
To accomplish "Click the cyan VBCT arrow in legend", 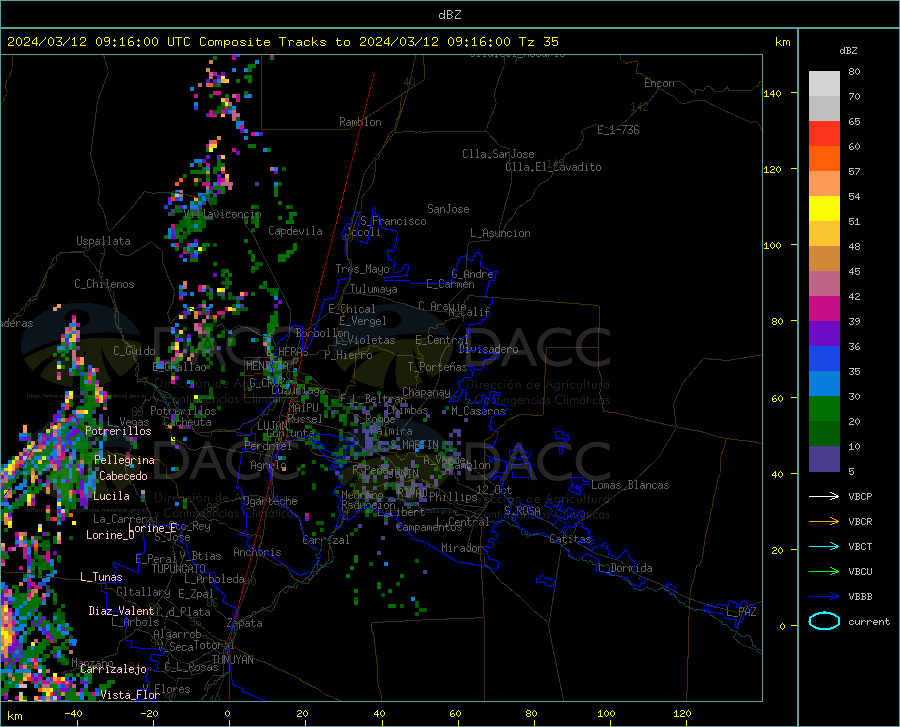I will [x=824, y=546].
